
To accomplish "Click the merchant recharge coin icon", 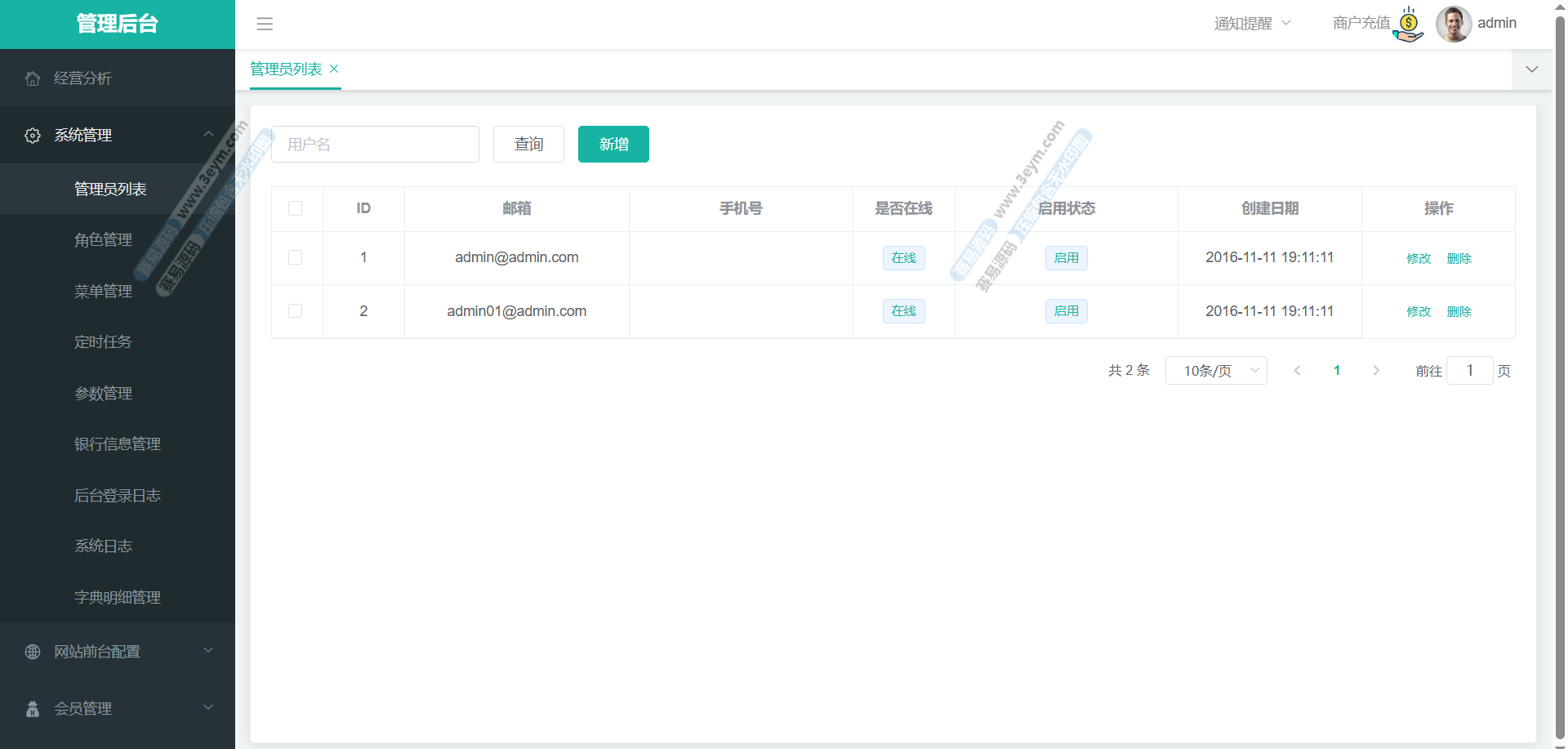I will point(1409,25).
